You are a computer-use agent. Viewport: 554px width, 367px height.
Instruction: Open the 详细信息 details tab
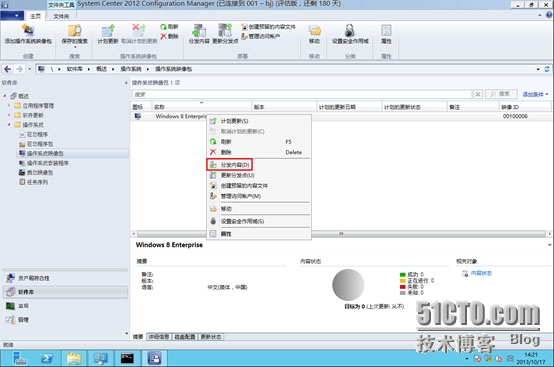coord(159,337)
